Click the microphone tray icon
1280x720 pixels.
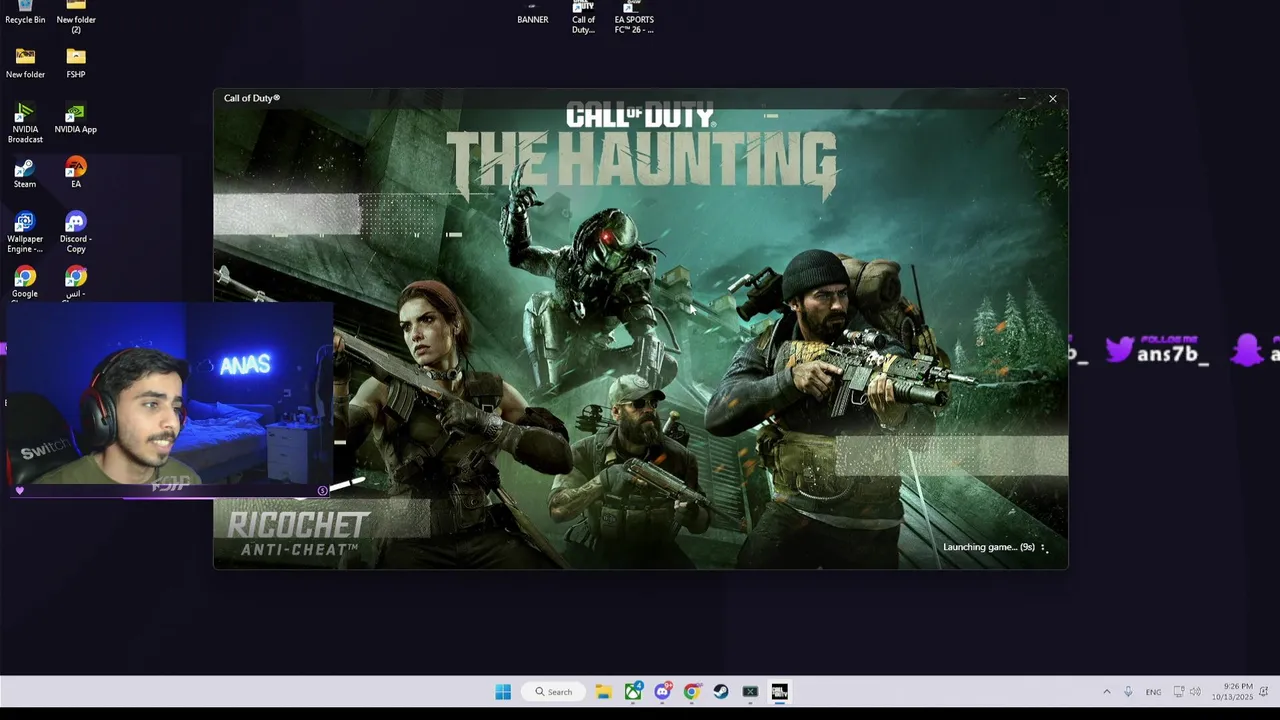point(1128,692)
